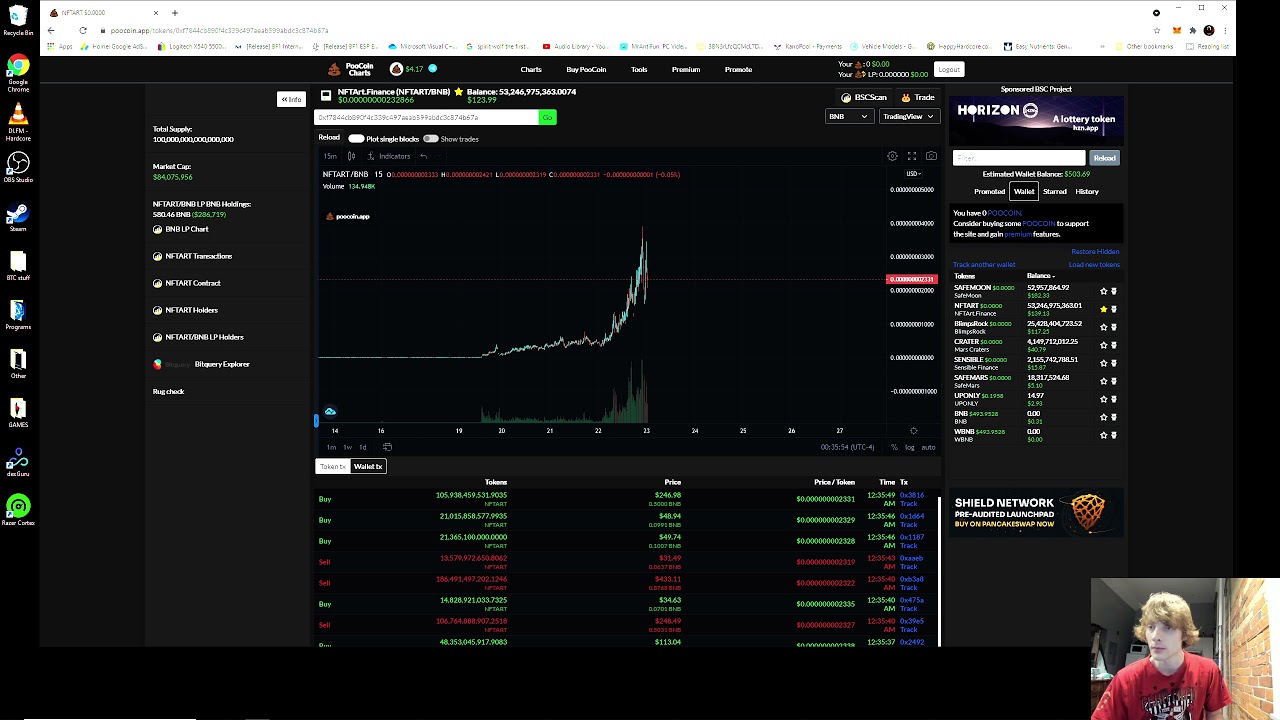Hide BlimpsRock token with trash icon

[x=1114, y=327]
